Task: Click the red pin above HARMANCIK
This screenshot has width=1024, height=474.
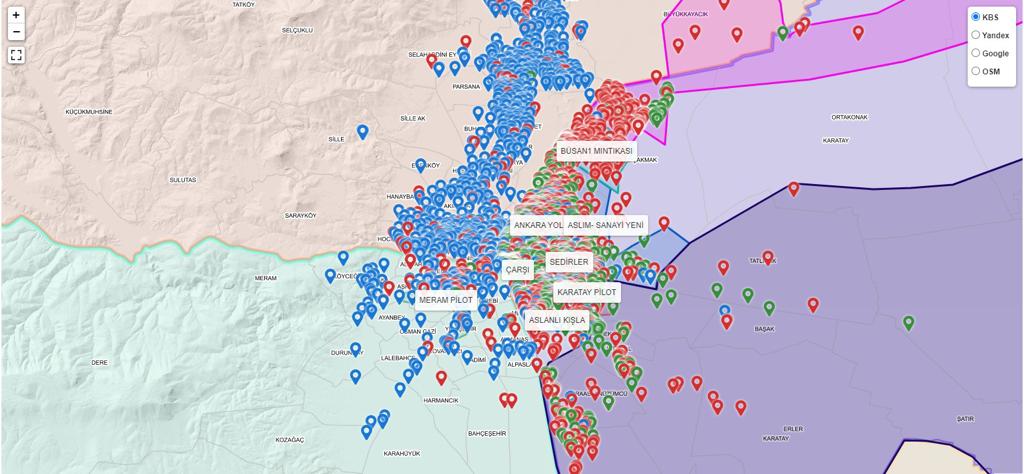Action: (x=441, y=377)
